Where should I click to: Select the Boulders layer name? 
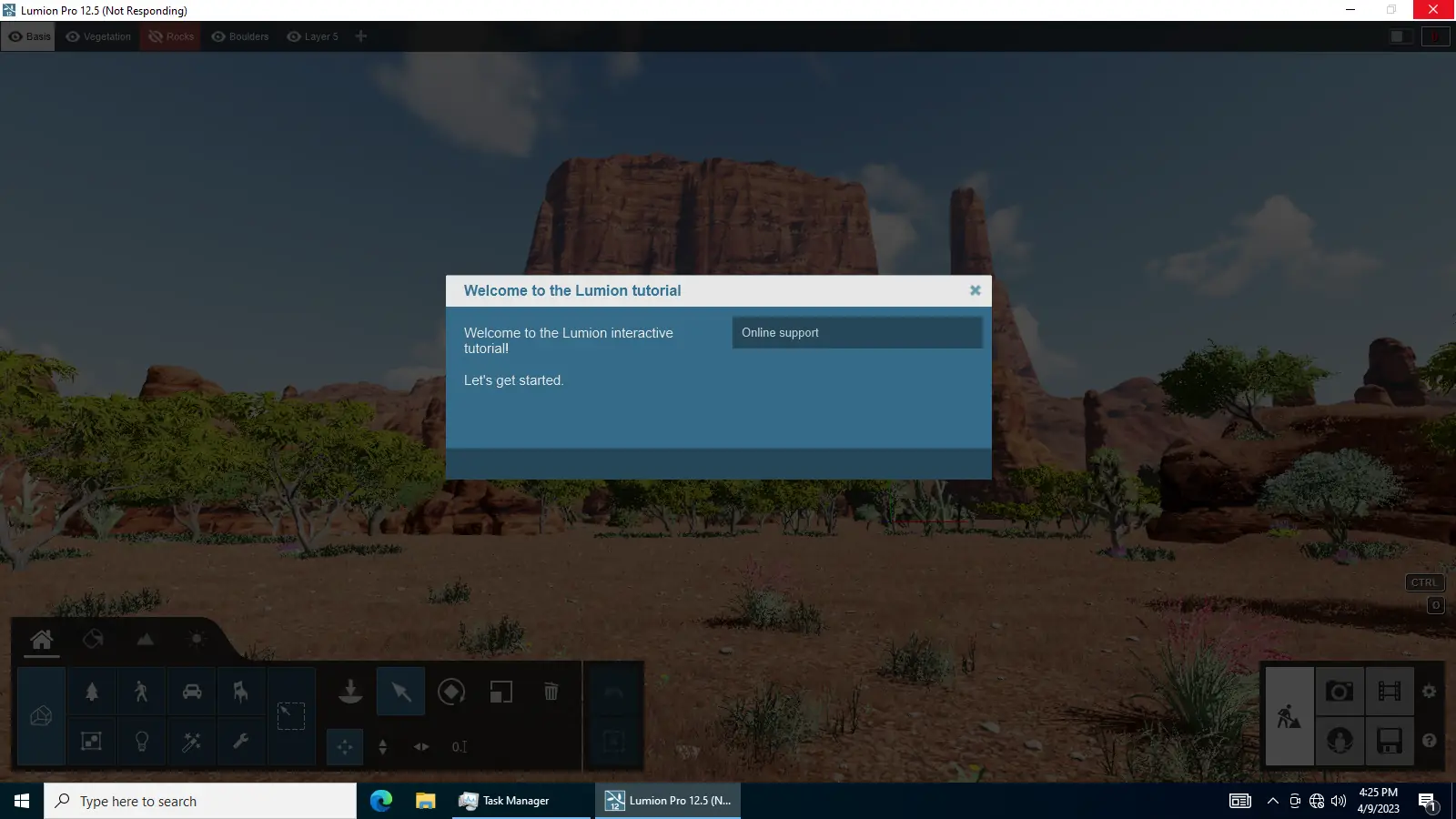[x=249, y=36]
